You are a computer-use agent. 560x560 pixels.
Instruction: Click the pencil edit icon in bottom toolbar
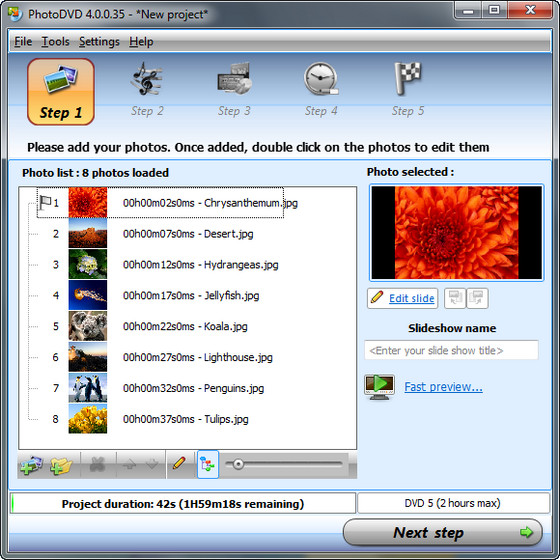tap(179, 464)
